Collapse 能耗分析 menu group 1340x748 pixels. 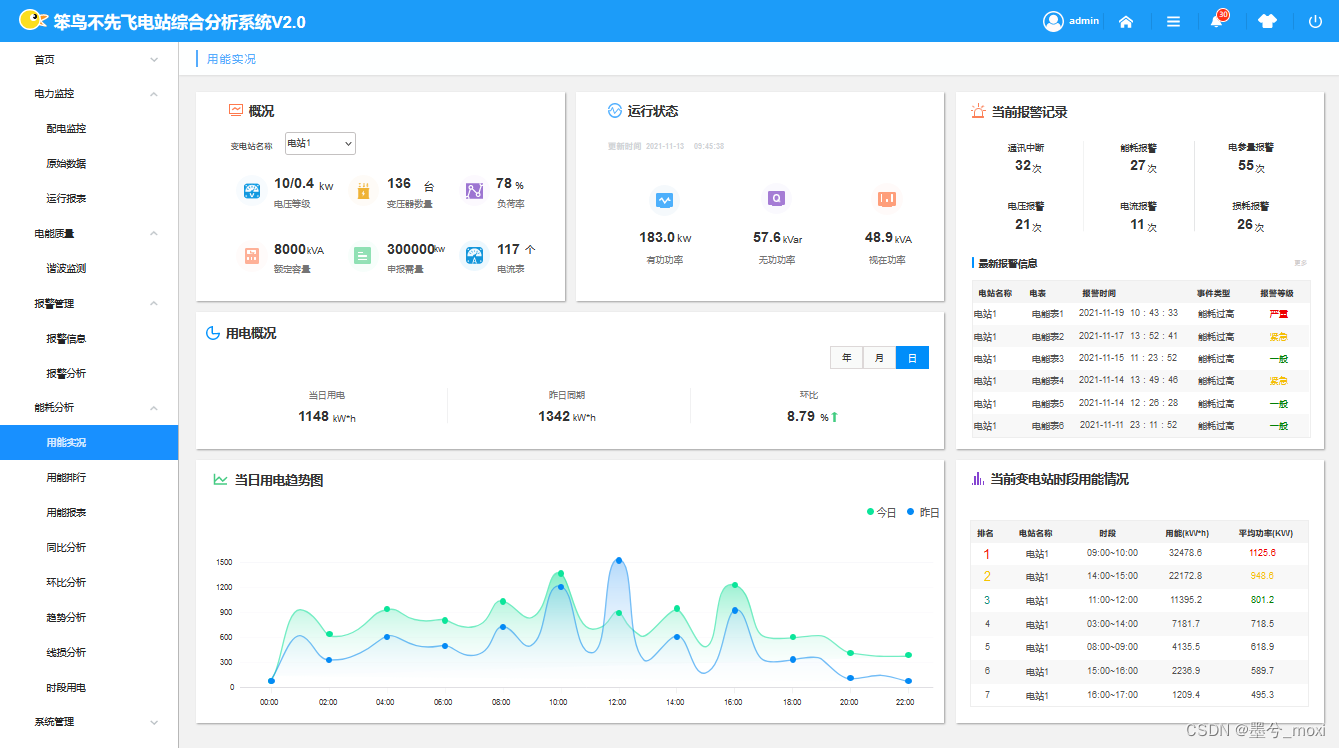coord(154,408)
